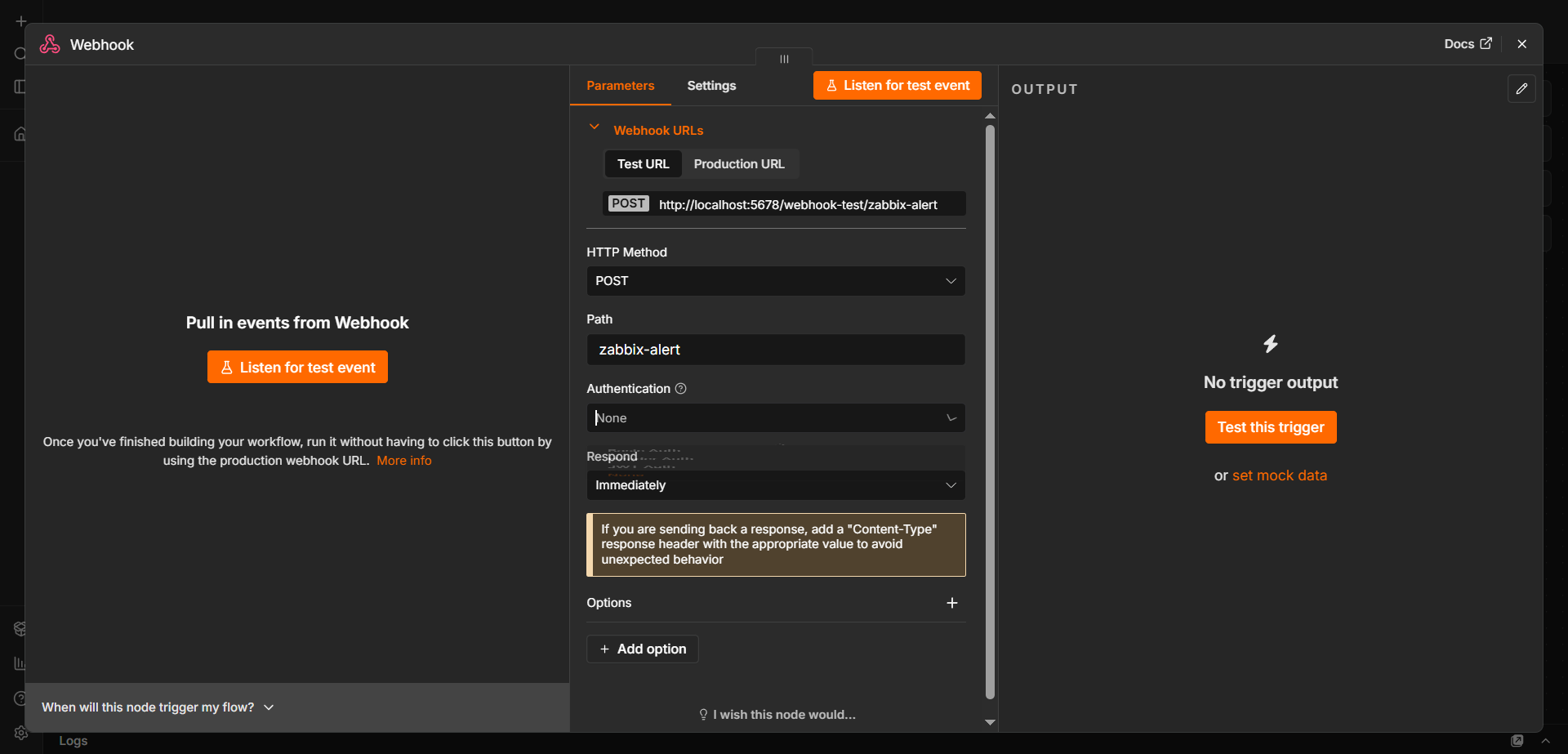Screen dimensions: 1568x754
Task: Click the edit output pencil icon
Action: coord(1521,89)
